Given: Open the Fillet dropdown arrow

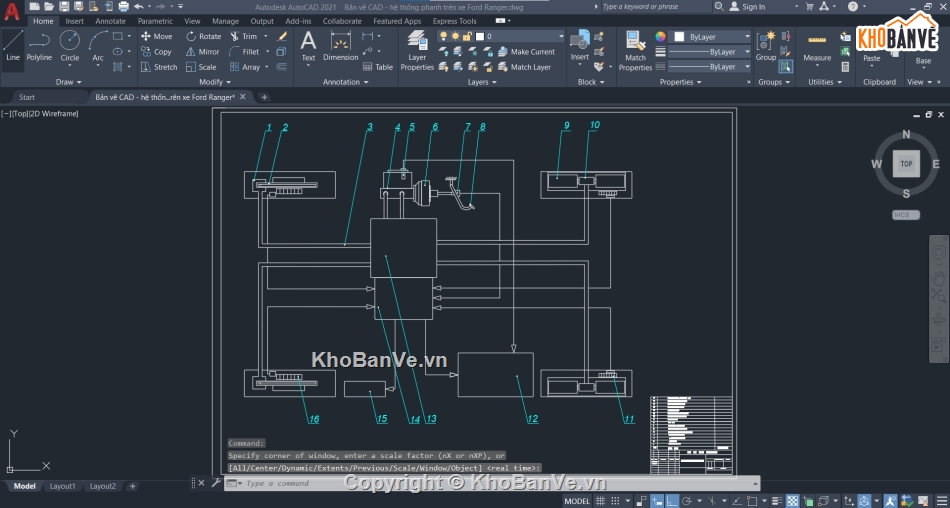Looking at the screenshot, I should pyautogui.click(x=266, y=52).
